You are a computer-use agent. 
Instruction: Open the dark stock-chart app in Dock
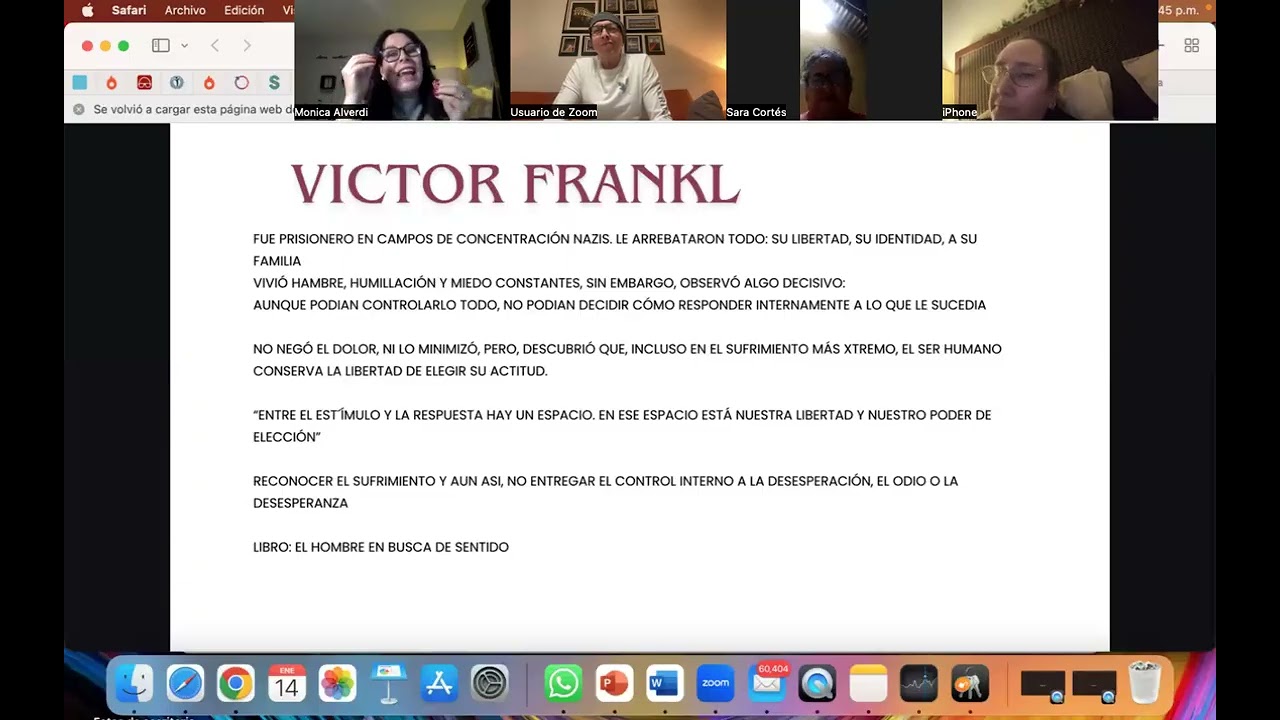pos(919,684)
